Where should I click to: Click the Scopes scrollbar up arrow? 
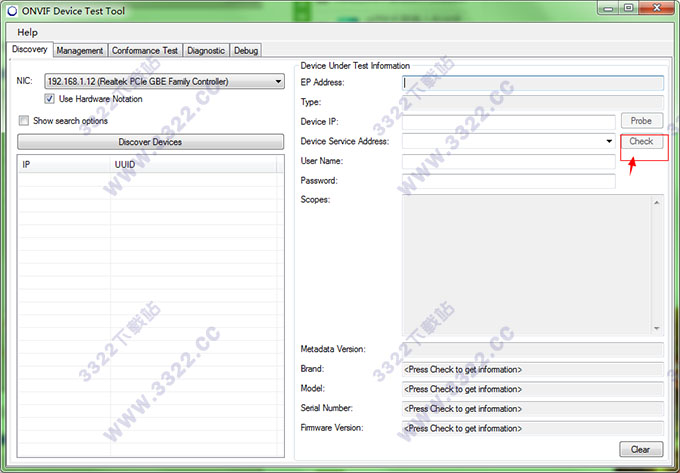(x=657, y=203)
